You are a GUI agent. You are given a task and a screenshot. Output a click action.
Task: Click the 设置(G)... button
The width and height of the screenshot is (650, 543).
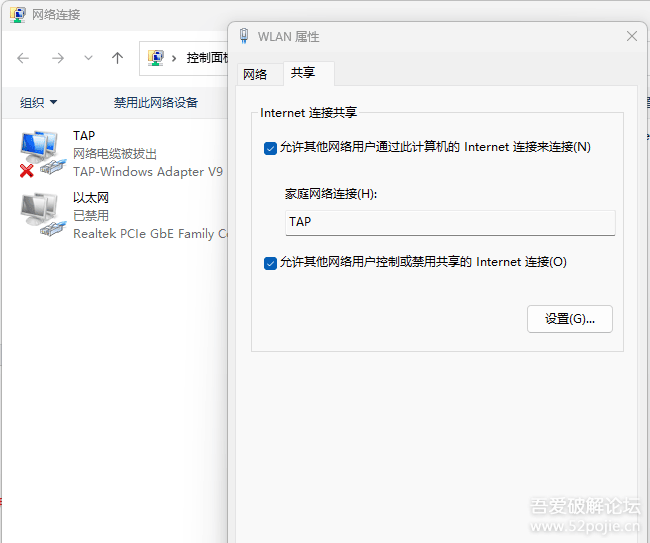click(570, 319)
